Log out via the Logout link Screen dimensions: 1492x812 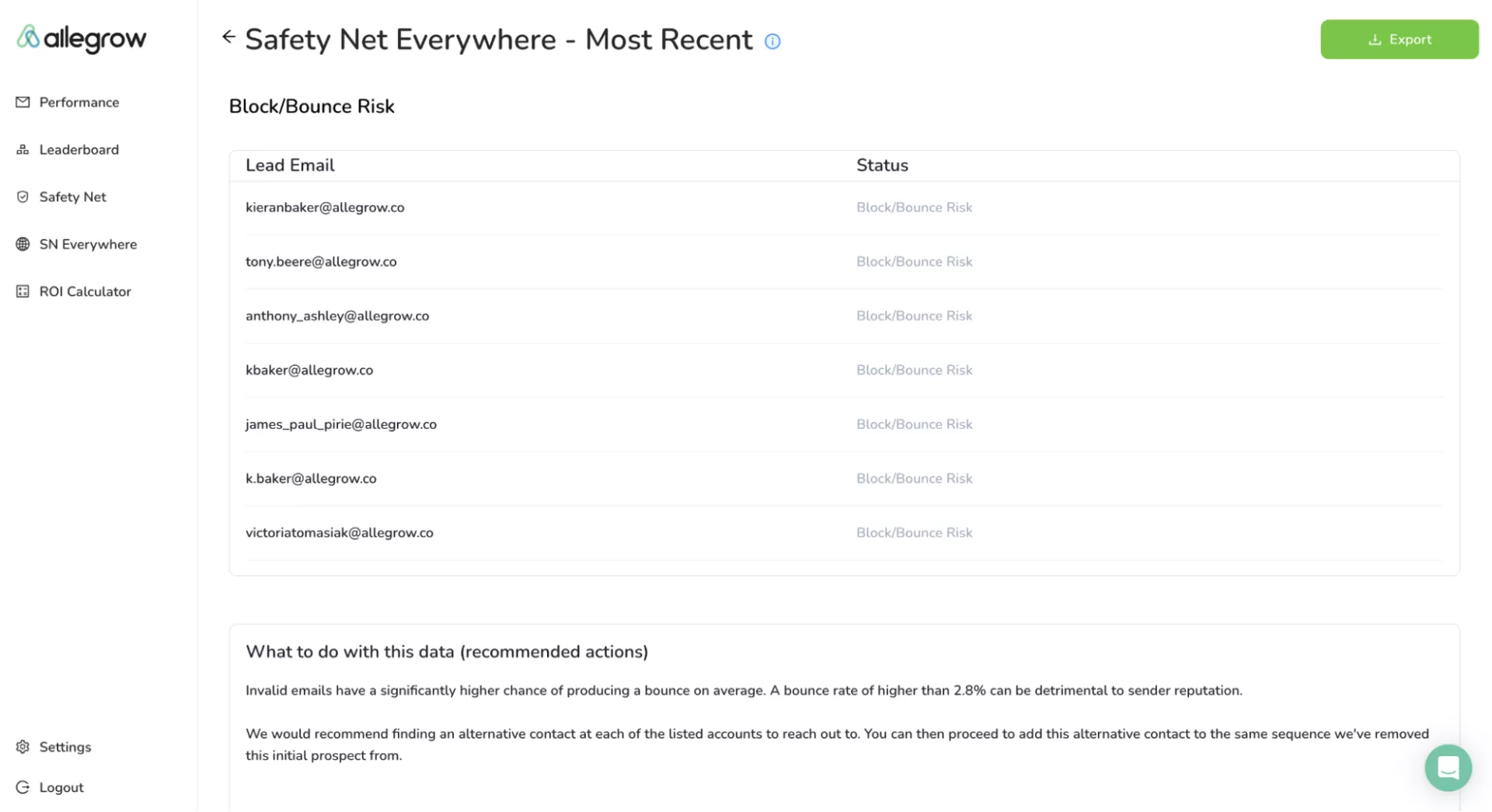[x=61, y=788]
